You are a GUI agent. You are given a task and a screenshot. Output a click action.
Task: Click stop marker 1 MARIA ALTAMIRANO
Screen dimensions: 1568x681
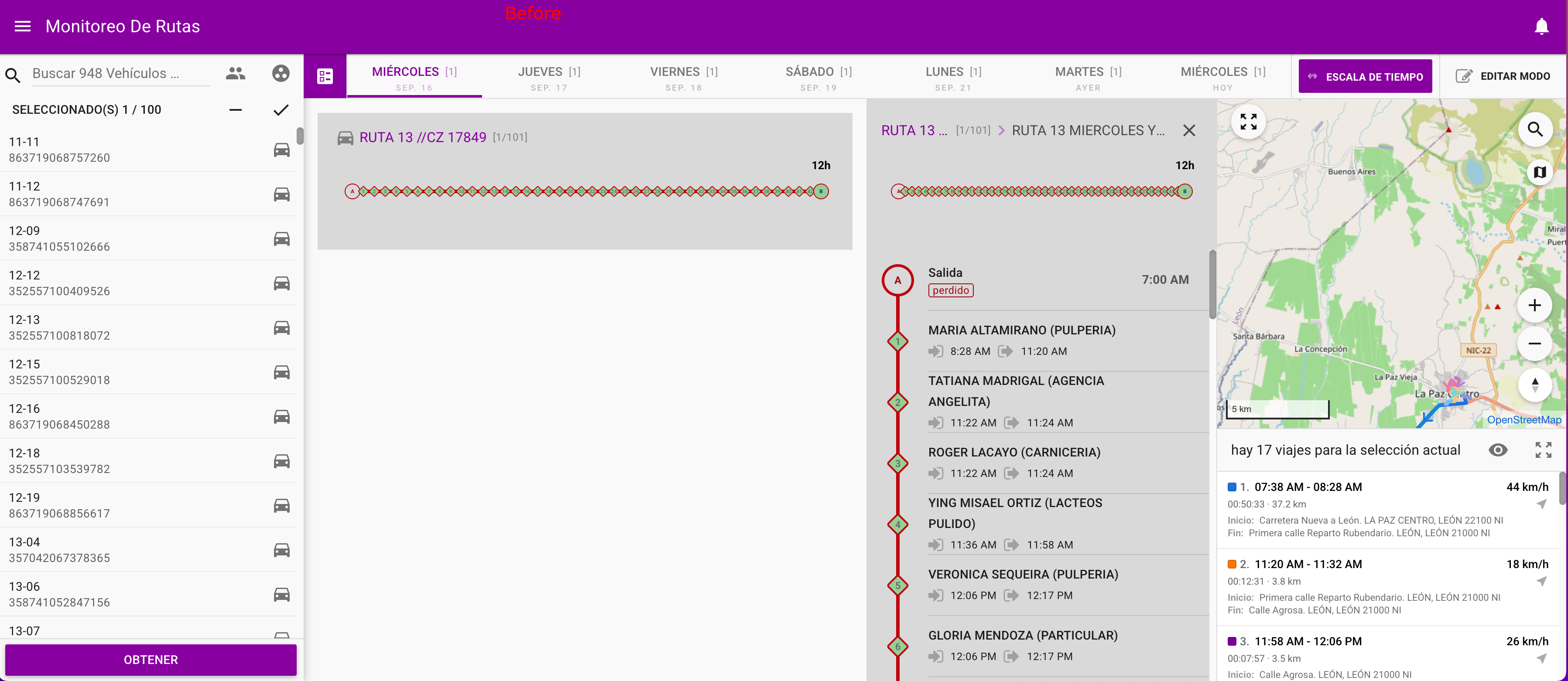pyautogui.click(x=898, y=342)
